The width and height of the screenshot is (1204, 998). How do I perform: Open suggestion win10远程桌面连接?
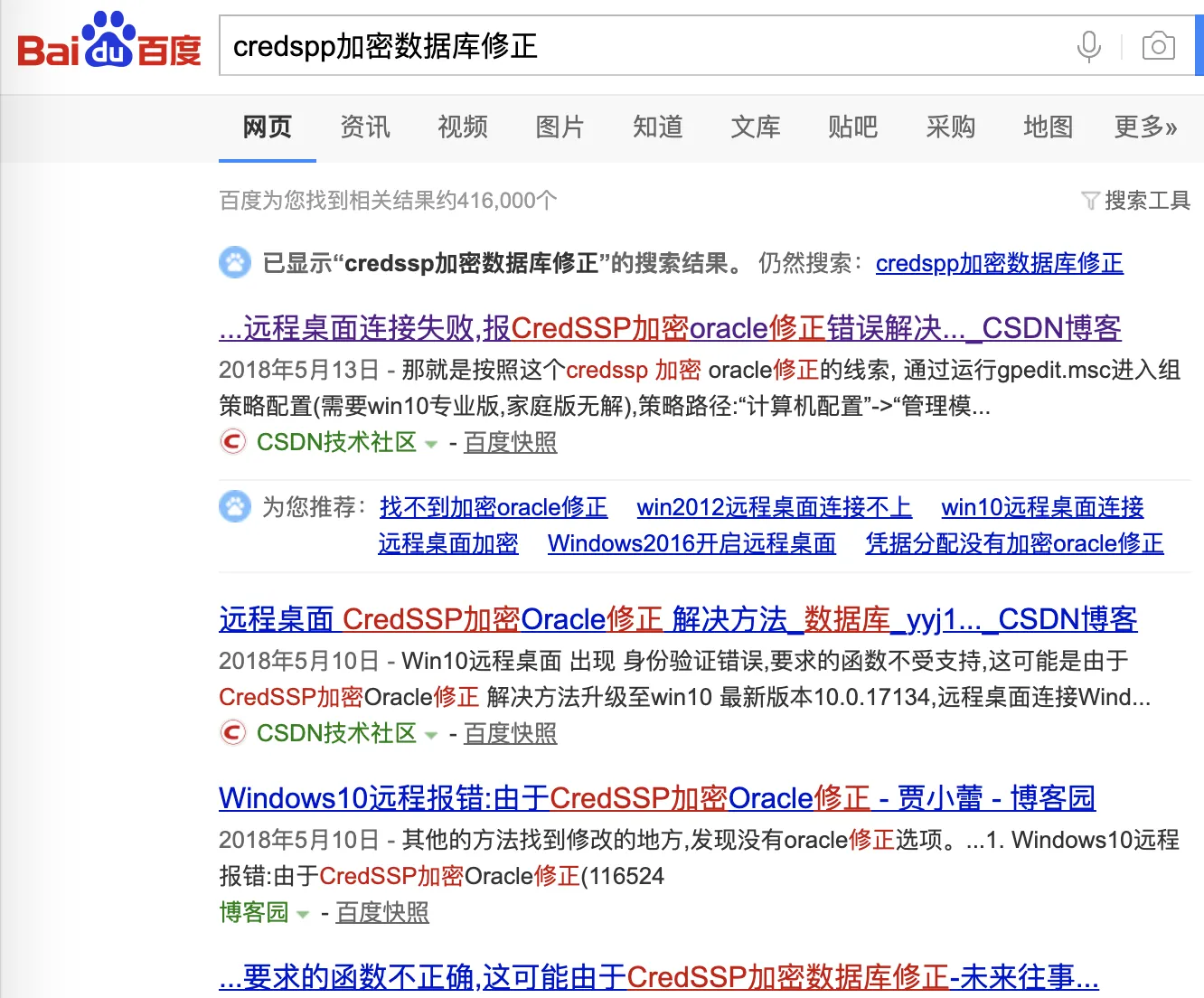1043,507
